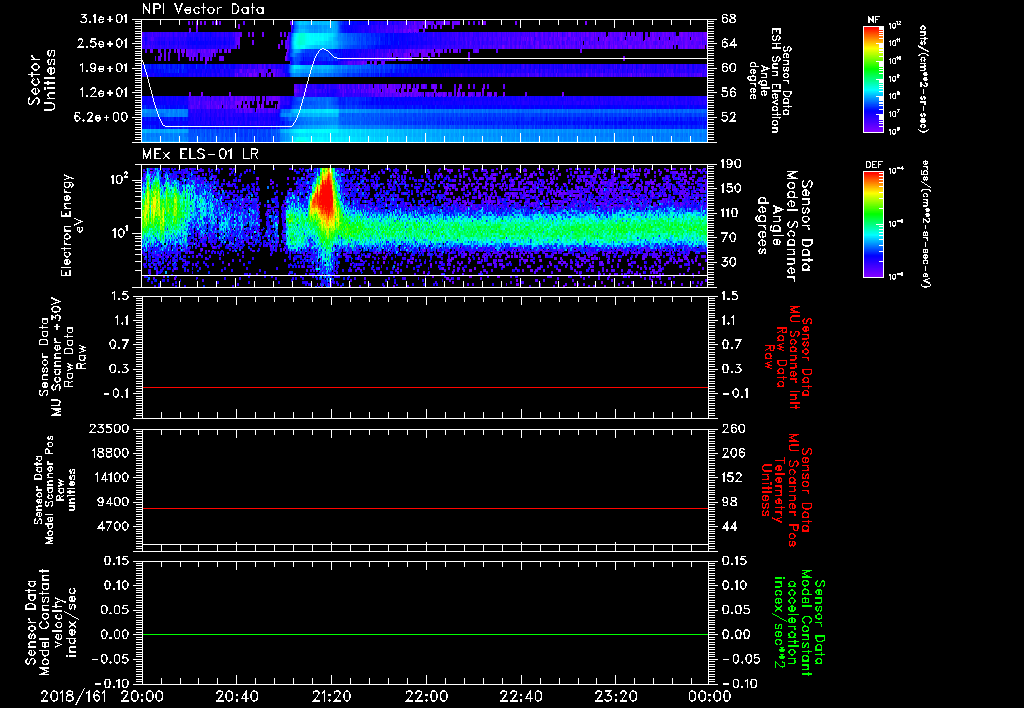
Task: Click the "NPI Vector Data" panel title
Action: (203, 9)
